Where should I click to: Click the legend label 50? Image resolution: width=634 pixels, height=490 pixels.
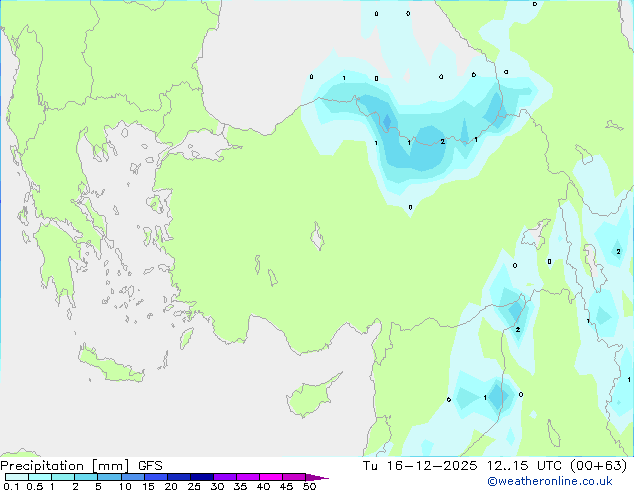(309, 486)
